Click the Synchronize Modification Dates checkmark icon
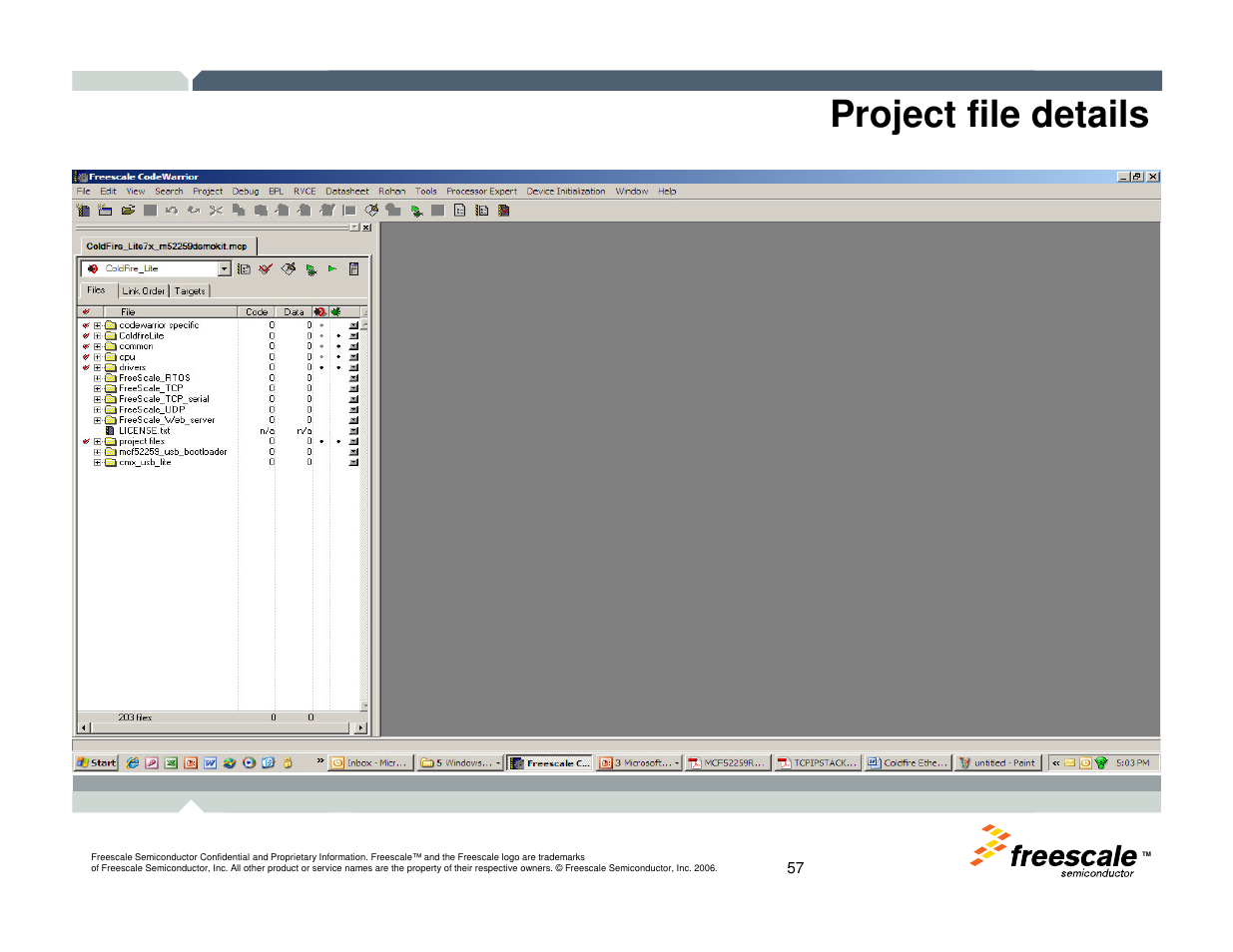 point(266,269)
